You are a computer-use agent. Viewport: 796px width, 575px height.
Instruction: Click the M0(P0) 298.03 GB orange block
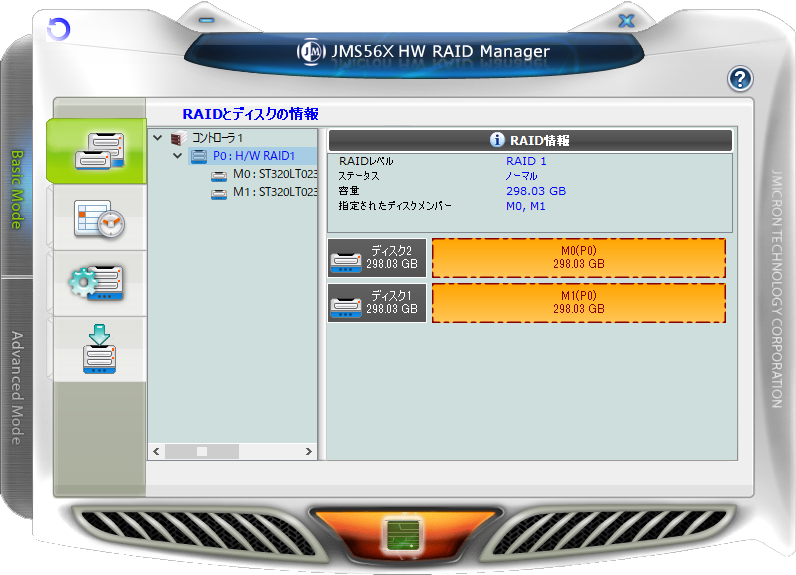click(x=579, y=258)
